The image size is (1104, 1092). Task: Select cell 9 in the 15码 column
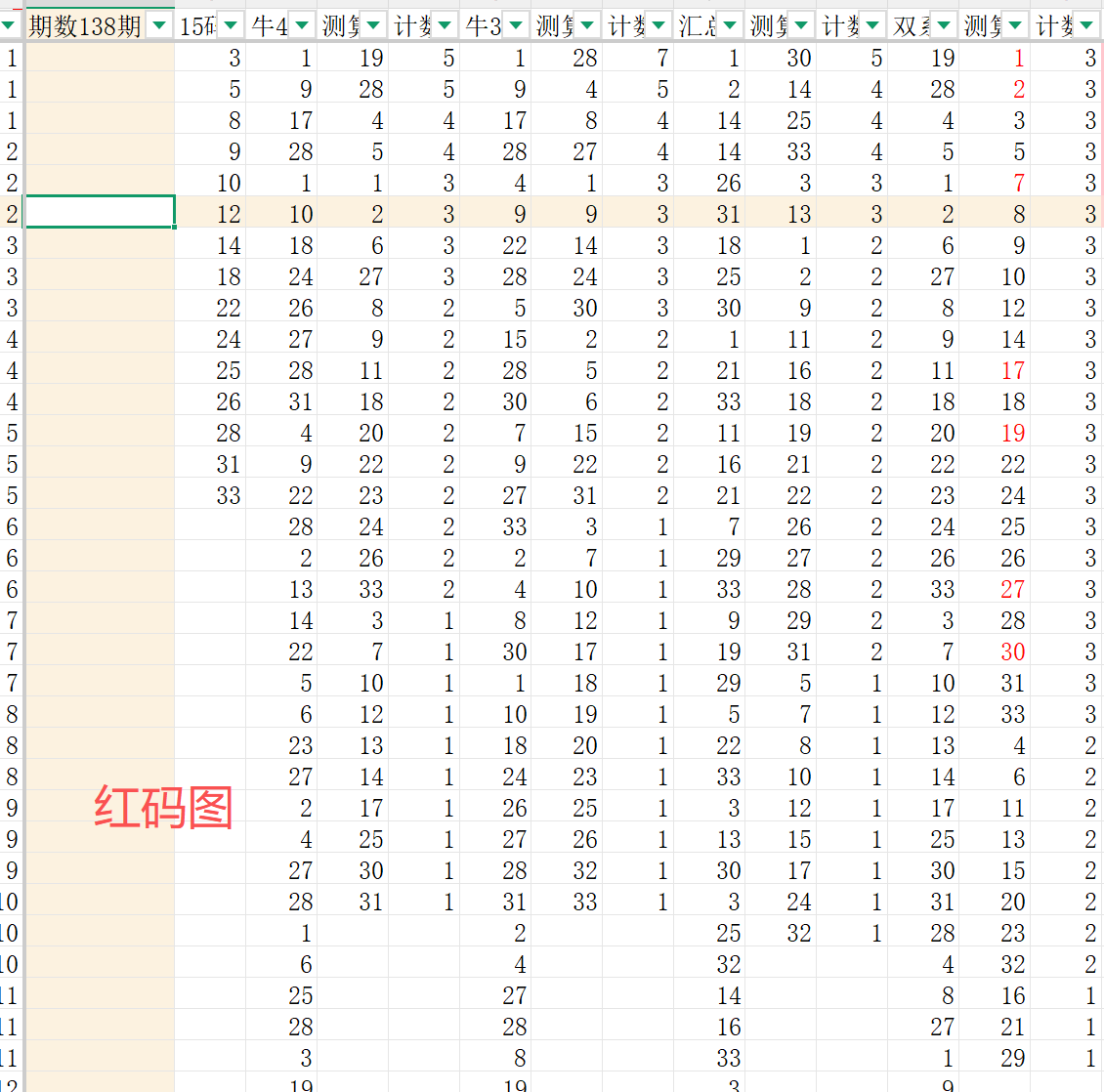[x=210, y=151]
